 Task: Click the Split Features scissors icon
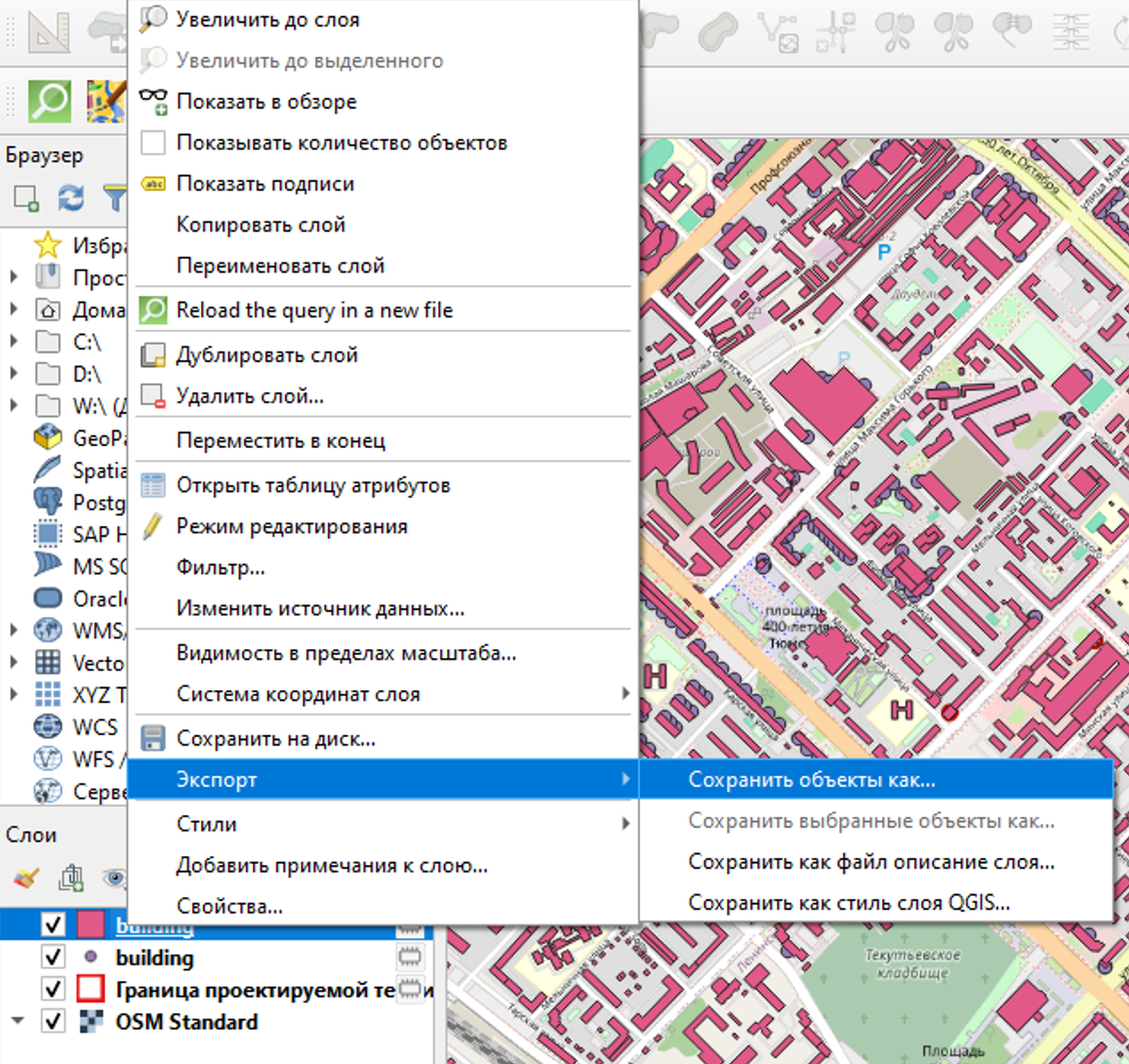pyautogui.click(x=894, y=32)
